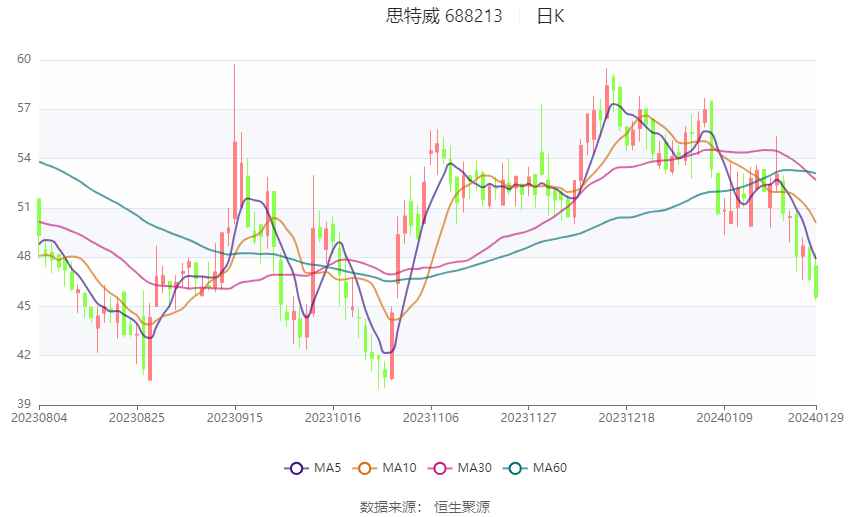Toggle the MA60 legend series
The width and height of the screenshot is (850, 517).
(x=535, y=468)
